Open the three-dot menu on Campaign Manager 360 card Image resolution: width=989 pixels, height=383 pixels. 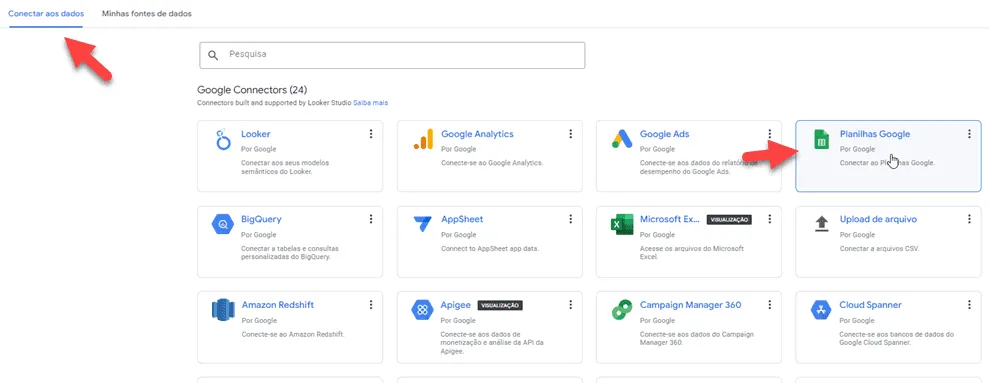(x=770, y=305)
